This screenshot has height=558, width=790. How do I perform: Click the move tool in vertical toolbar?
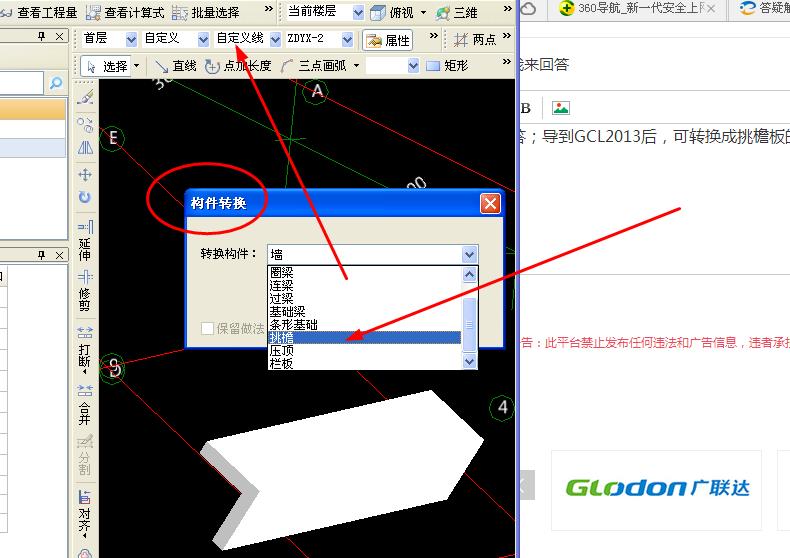pos(85,174)
